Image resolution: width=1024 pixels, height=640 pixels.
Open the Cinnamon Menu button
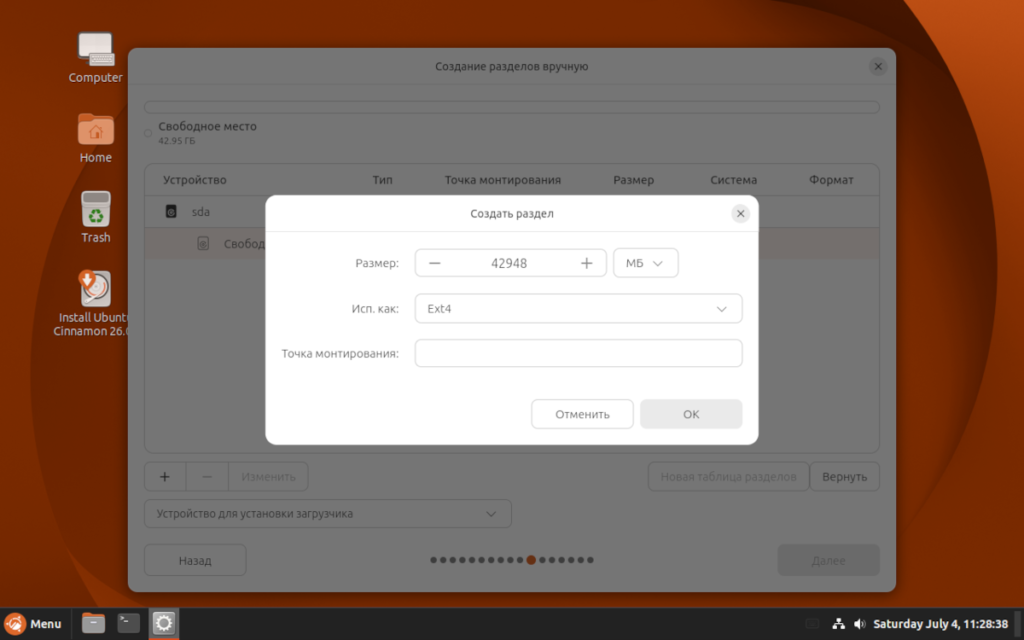coord(33,624)
